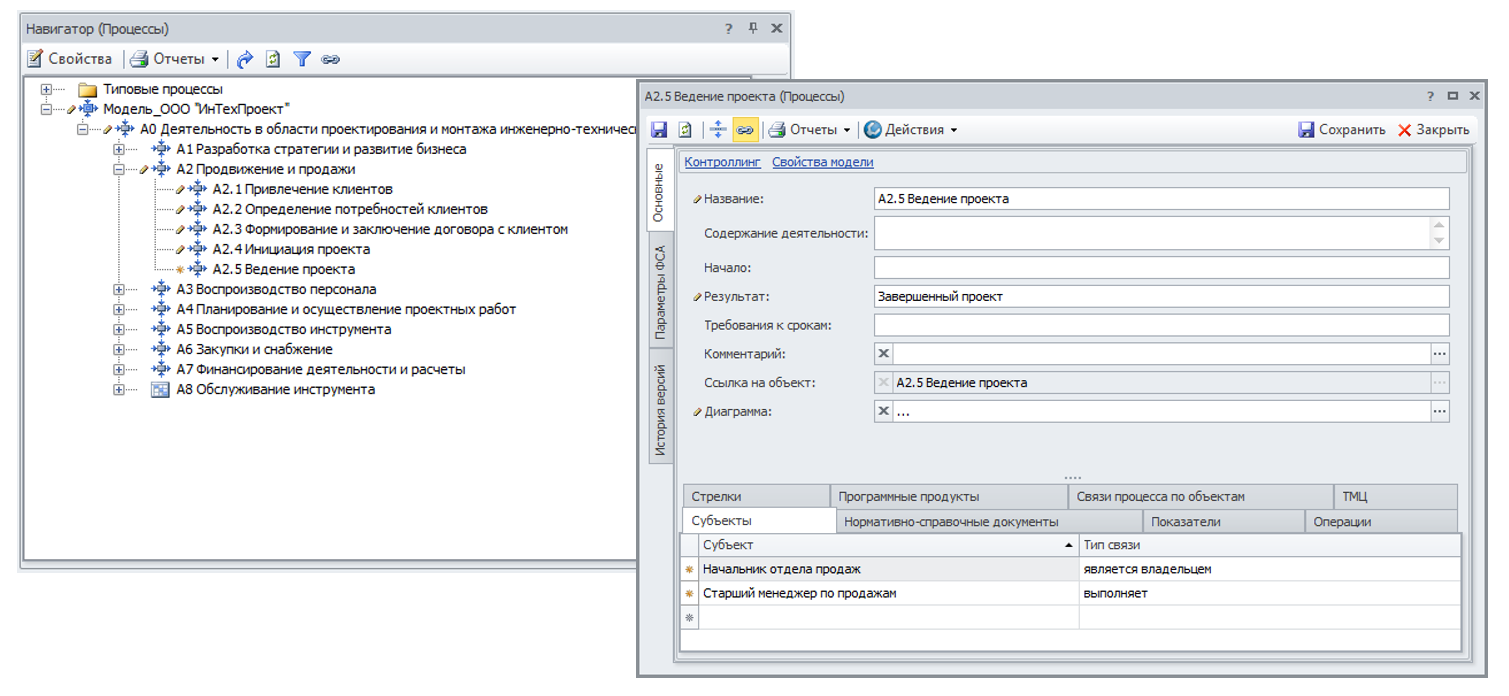Click the refresh icon in Navigator toolbar
Viewport: 1509px width, 696px height.
tap(273, 59)
